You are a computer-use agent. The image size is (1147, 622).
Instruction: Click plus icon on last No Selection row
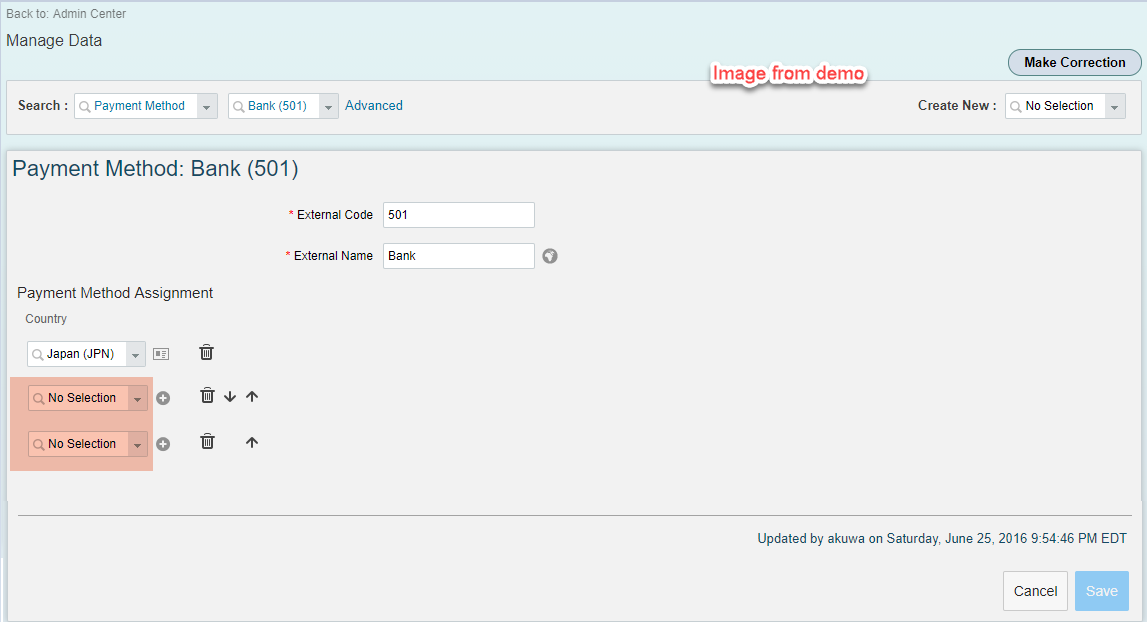coord(163,444)
